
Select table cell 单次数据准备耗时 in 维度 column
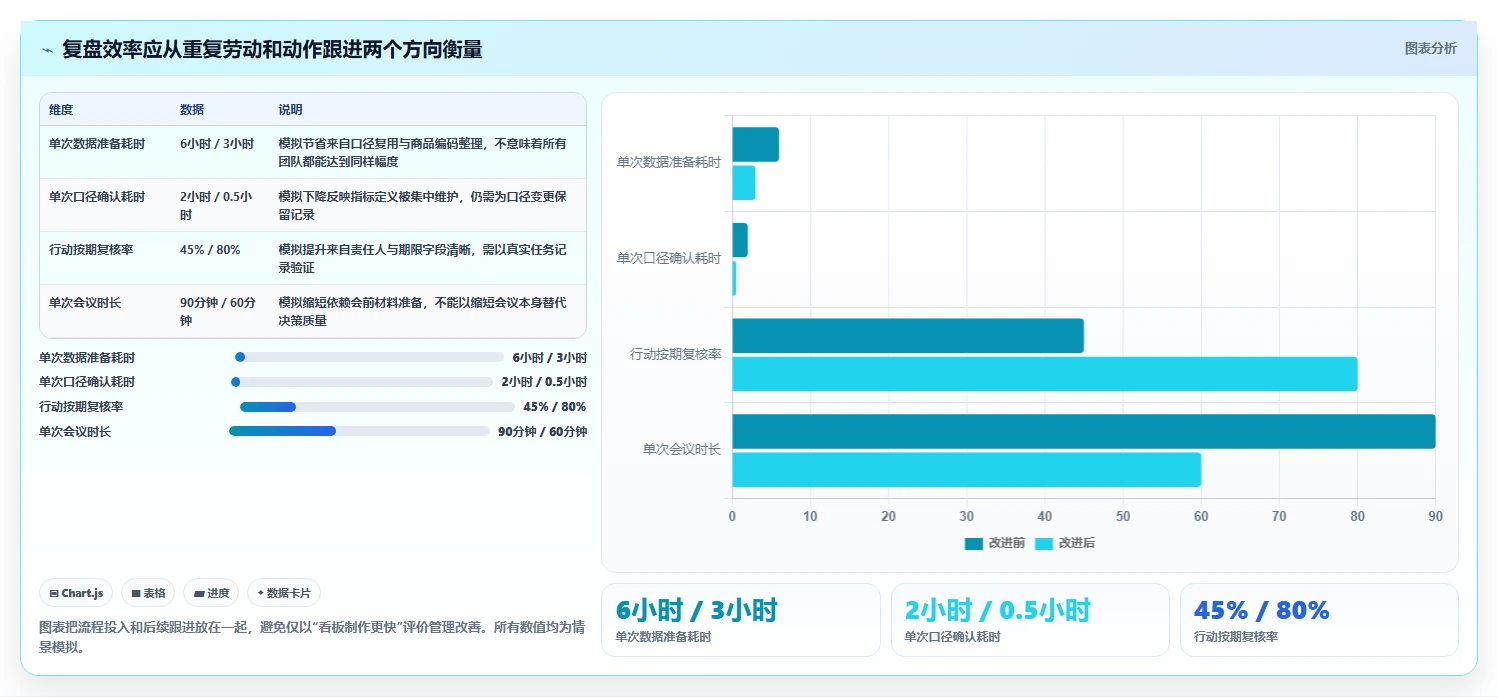tap(97, 144)
